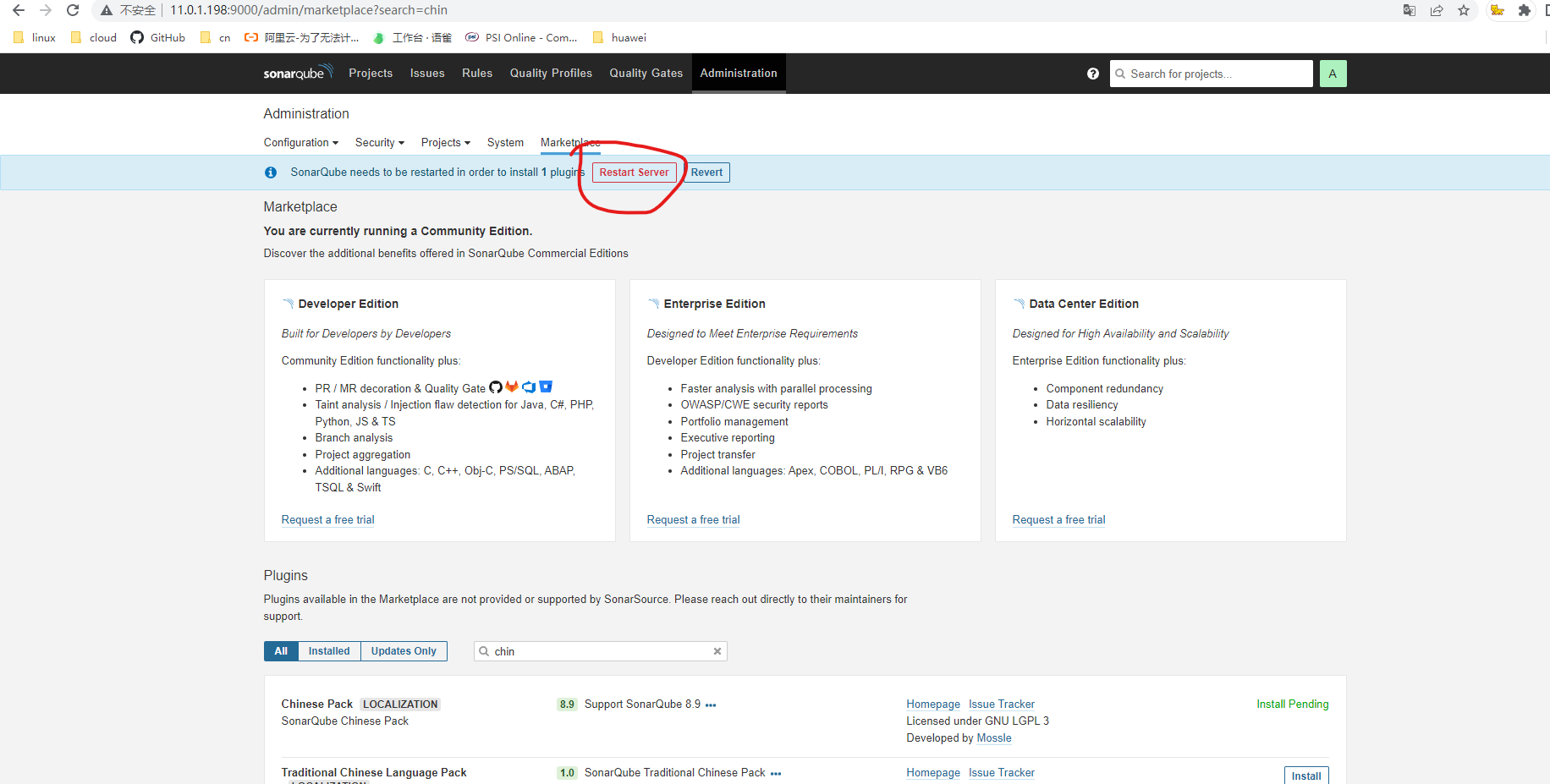Request a free trial of Data Center Edition
The width and height of the screenshot is (1550, 784).
click(1058, 520)
